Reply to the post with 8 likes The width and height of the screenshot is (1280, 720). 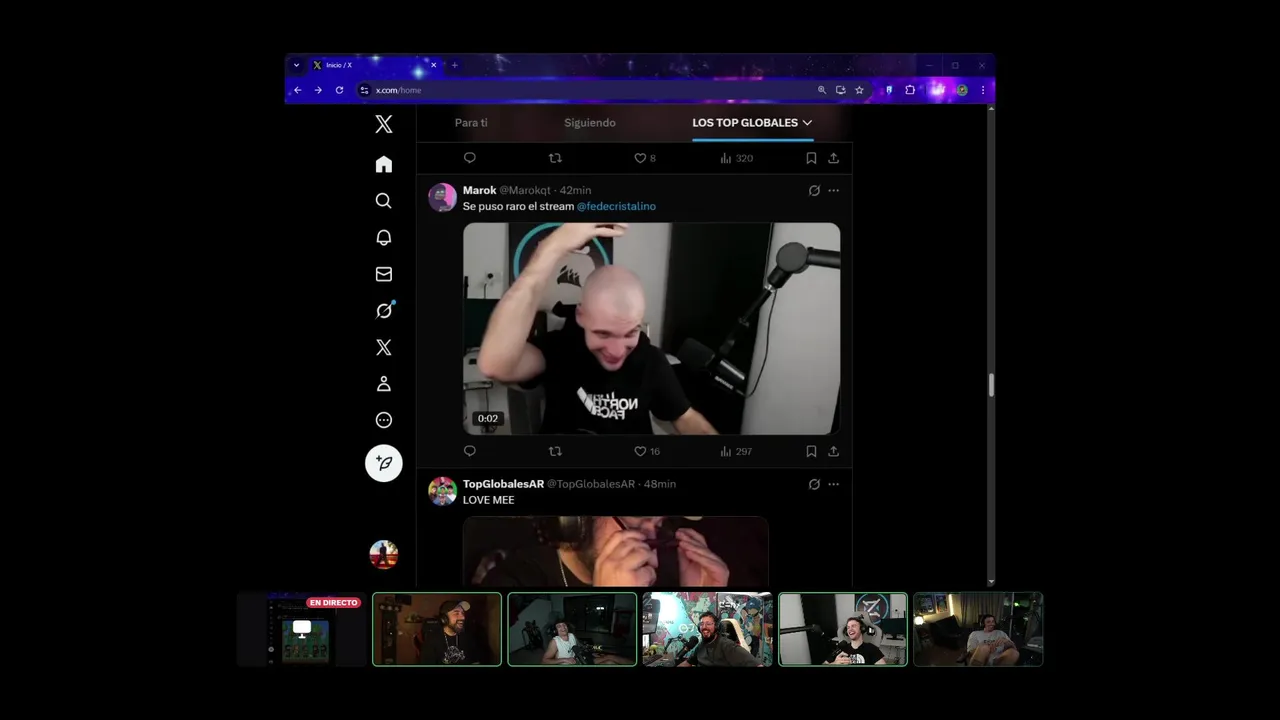point(470,158)
